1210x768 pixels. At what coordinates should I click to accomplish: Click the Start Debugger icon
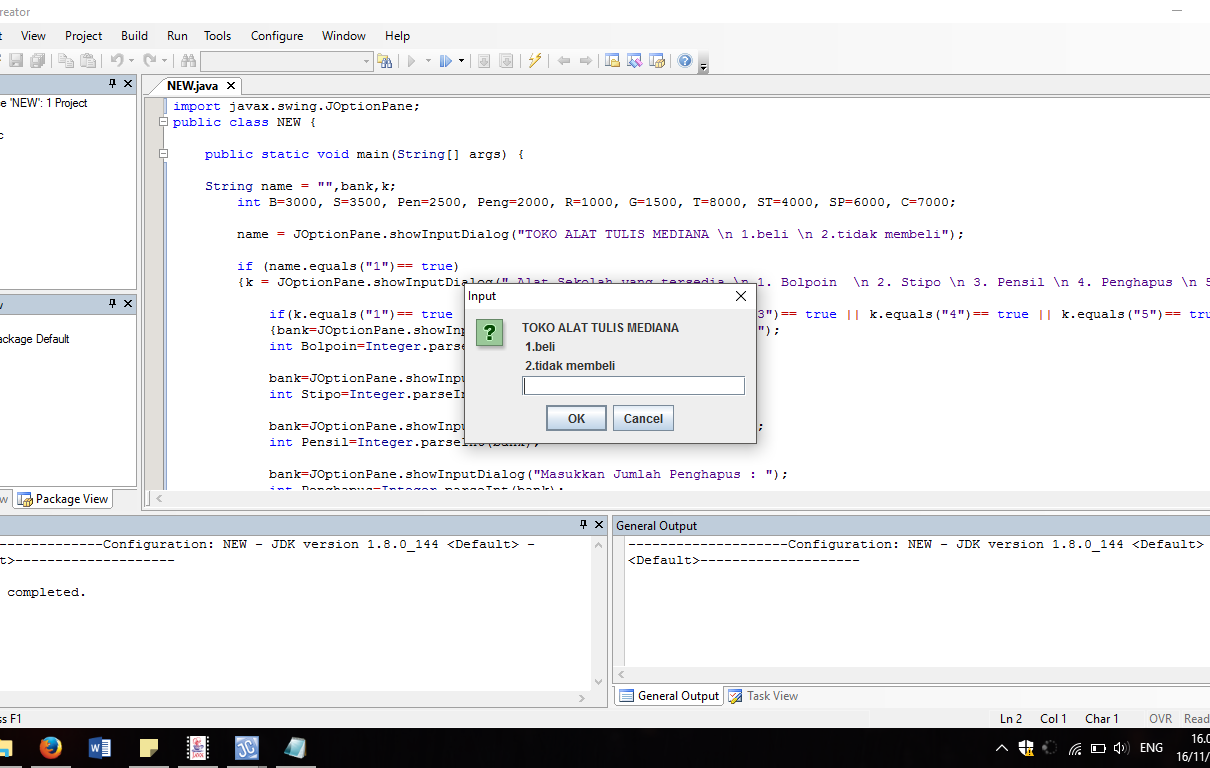pyautogui.click(x=446, y=61)
